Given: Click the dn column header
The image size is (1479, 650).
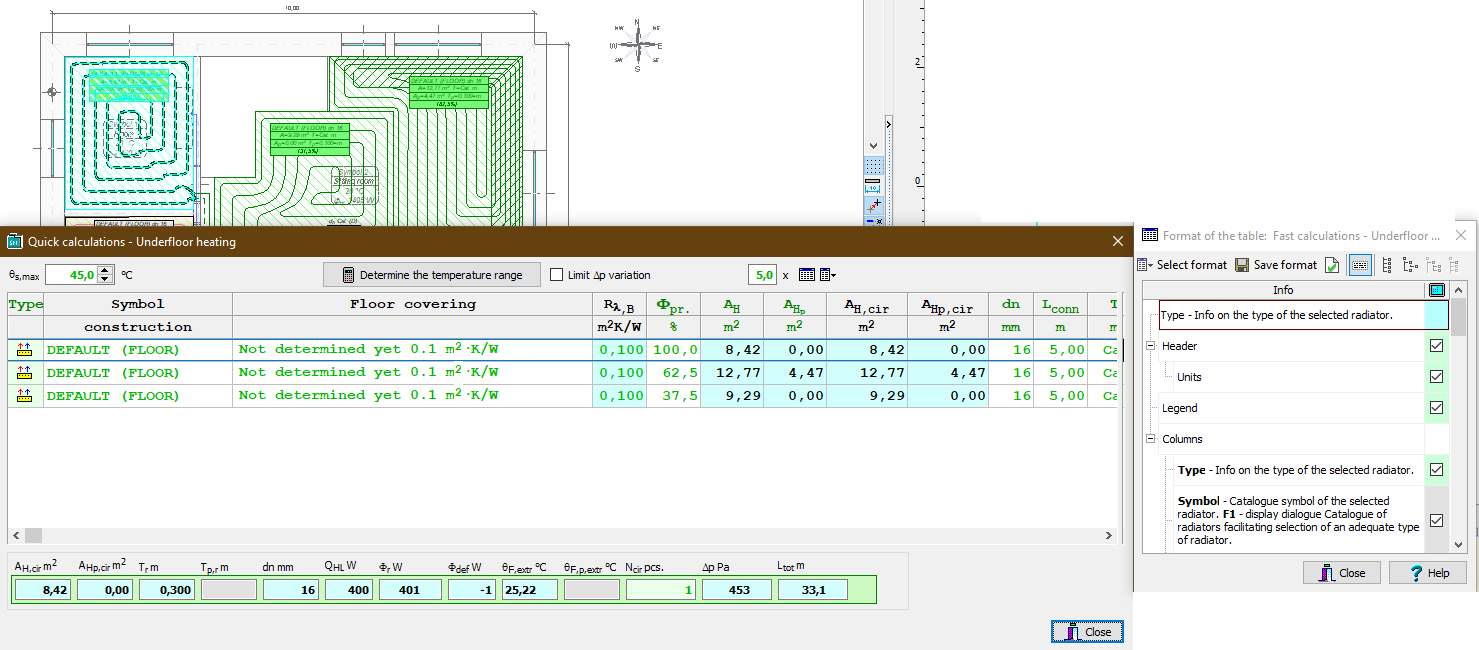Looking at the screenshot, I should click(x=1011, y=304).
